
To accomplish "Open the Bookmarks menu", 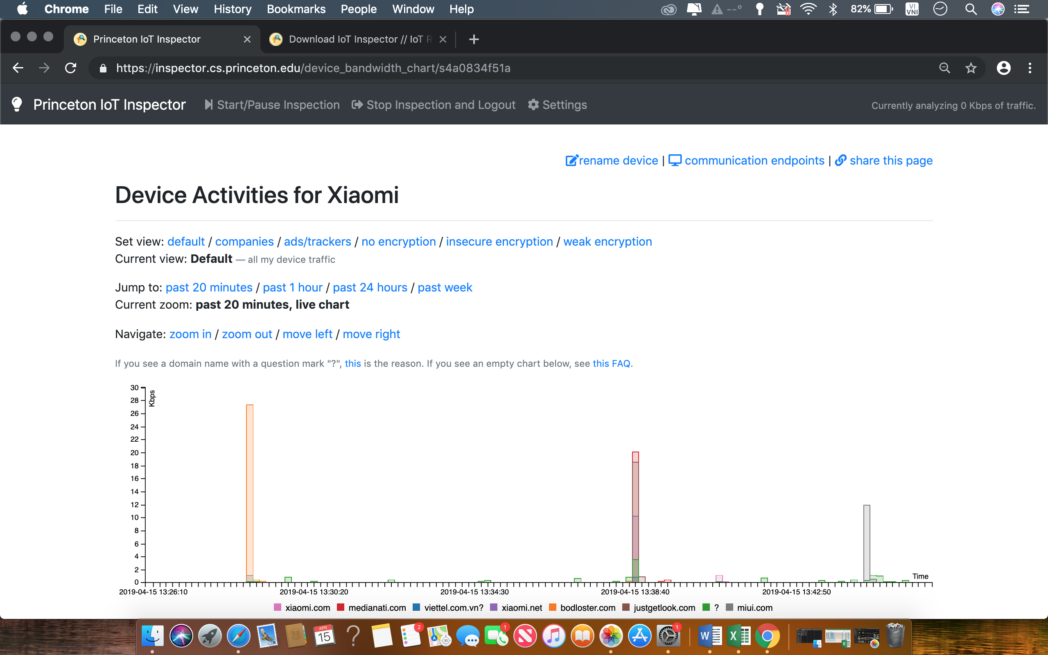I will pos(296,9).
